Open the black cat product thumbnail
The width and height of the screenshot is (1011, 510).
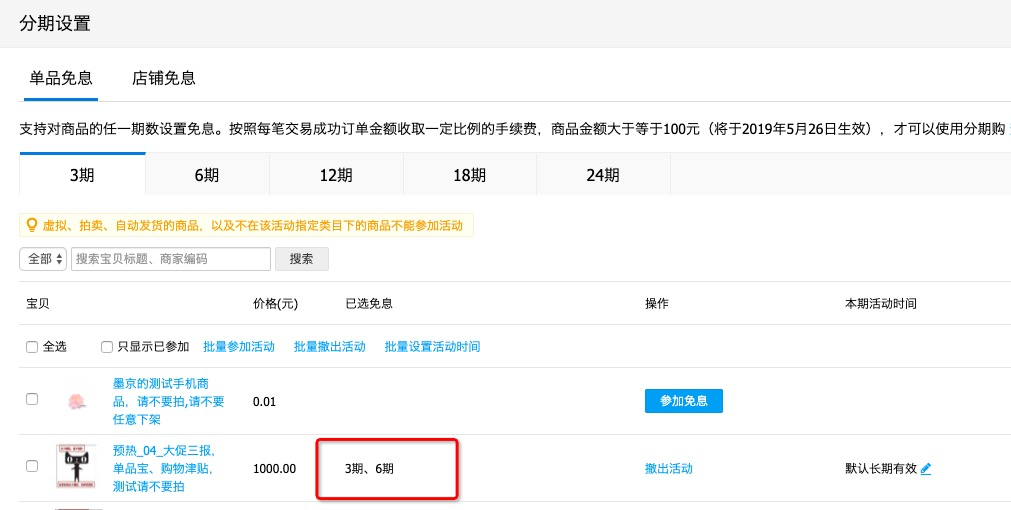pos(76,467)
